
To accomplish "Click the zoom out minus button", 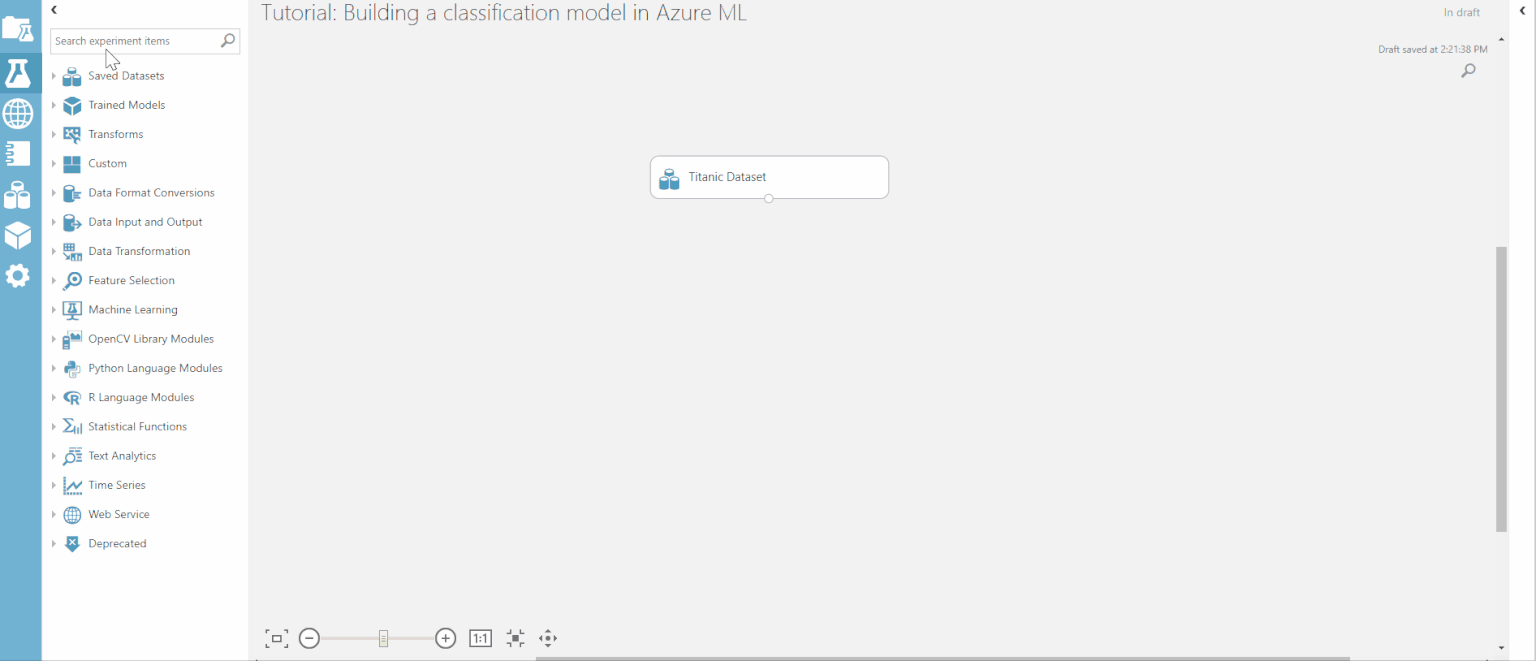I will tap(309, 638).
